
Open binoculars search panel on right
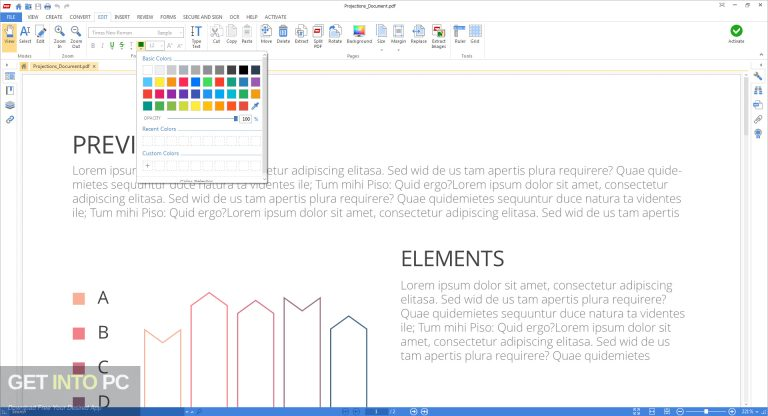(758, 91)
